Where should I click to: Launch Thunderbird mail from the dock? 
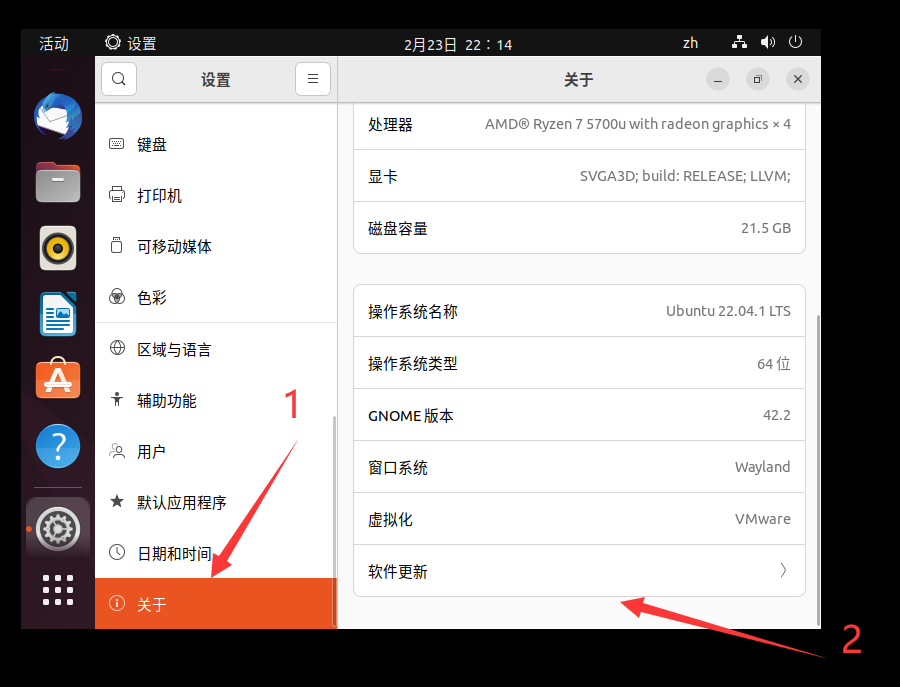click(x=57, y=117)
